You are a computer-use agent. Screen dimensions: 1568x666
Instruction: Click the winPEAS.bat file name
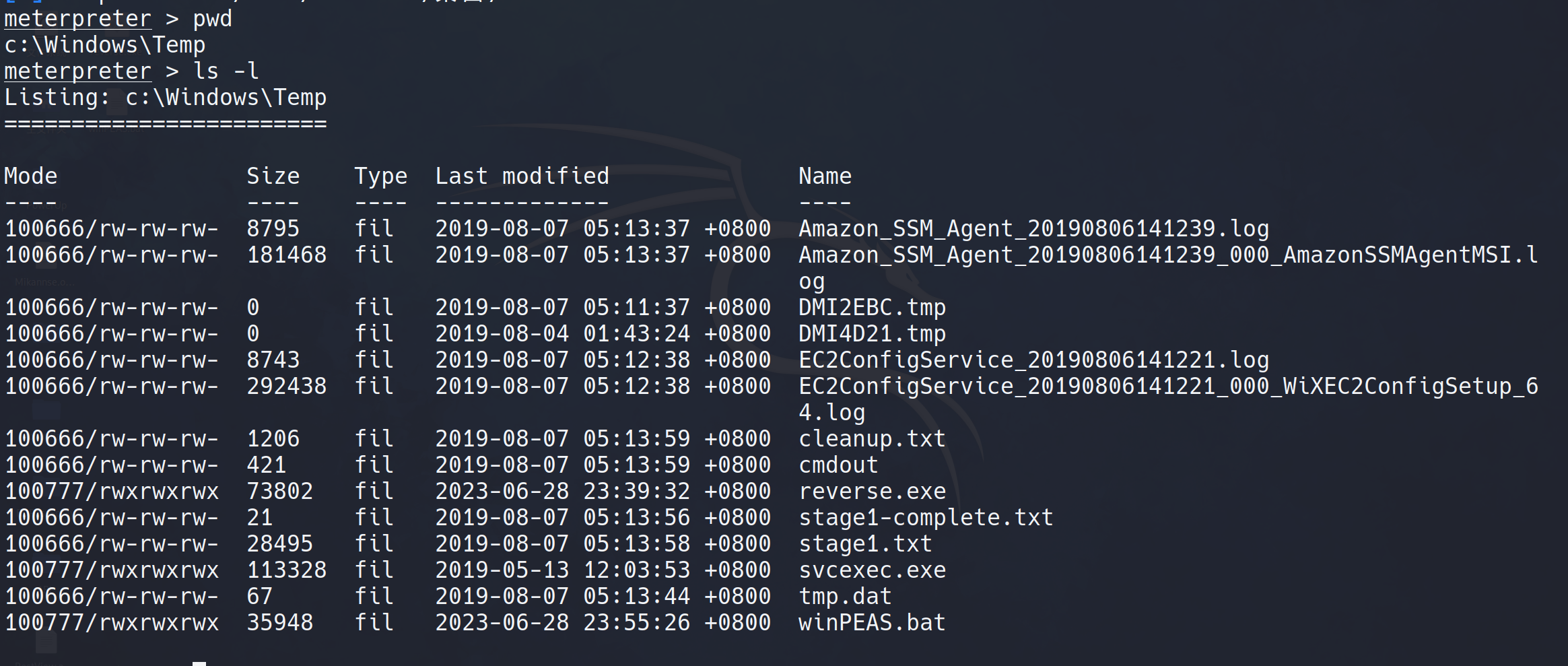click(872, 623)
